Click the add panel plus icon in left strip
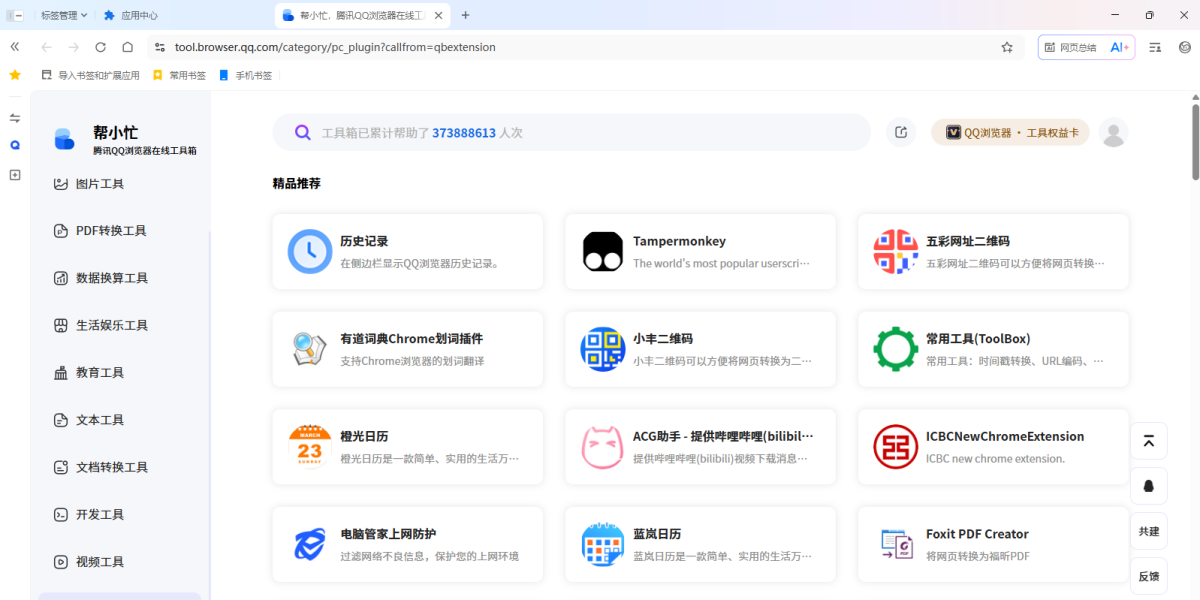 tap(15, 175)
